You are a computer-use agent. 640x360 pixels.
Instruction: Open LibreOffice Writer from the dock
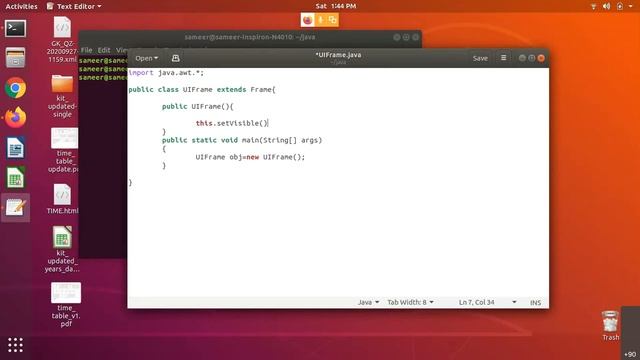tap(15, 148)
